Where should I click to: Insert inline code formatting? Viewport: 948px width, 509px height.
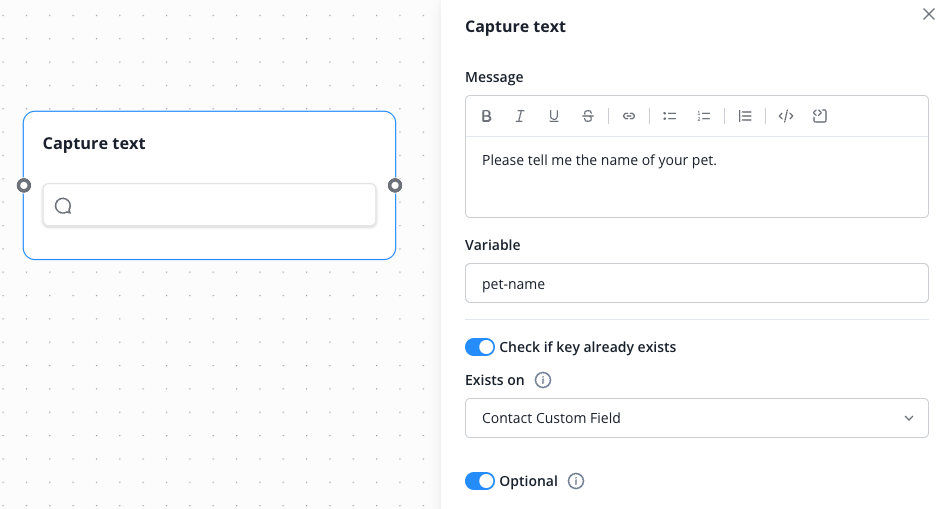786,116
